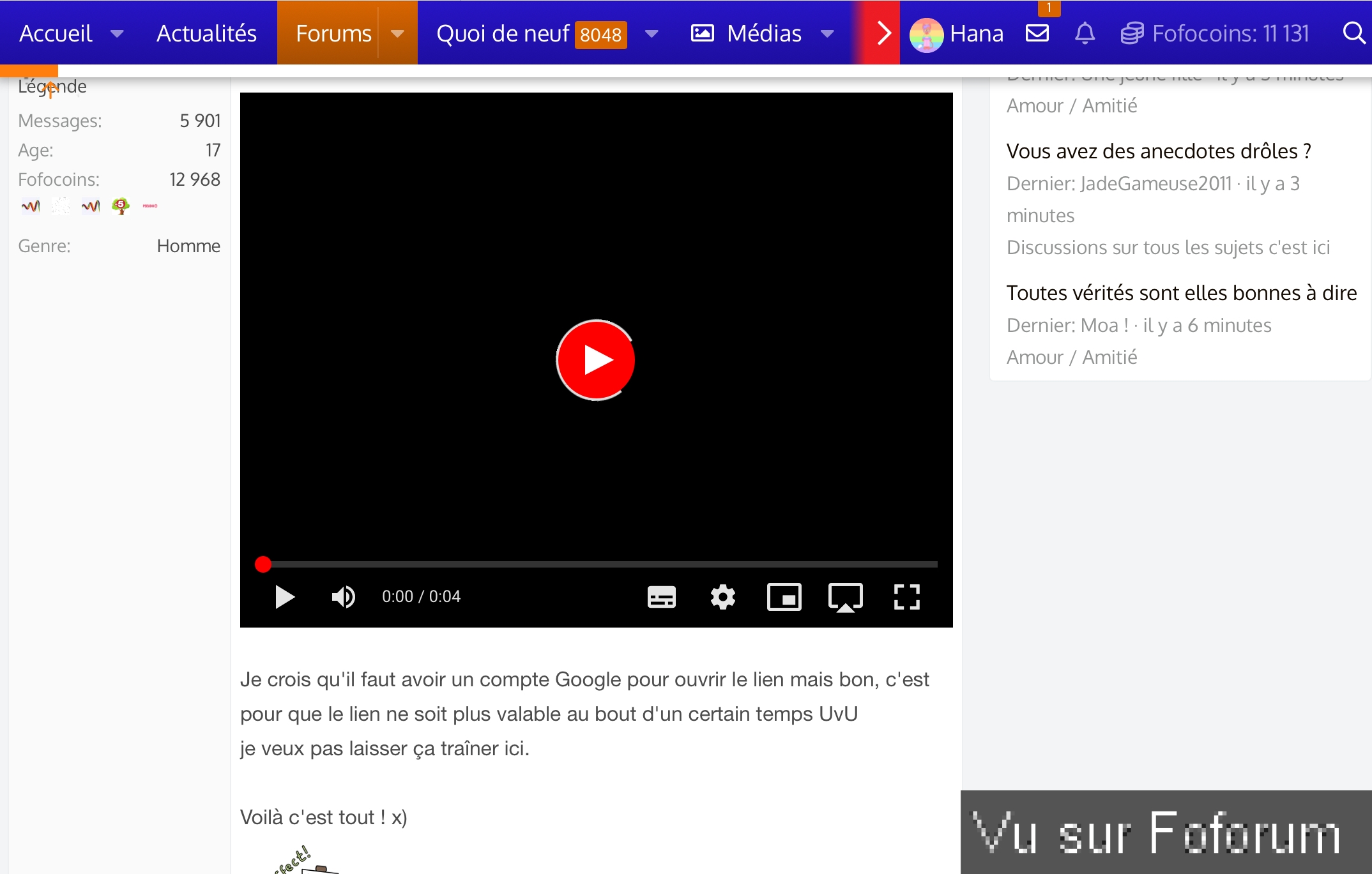The image size is (1372, 874).
Task: Open the envelope messages inbox icon
Action: (1037, 33)
